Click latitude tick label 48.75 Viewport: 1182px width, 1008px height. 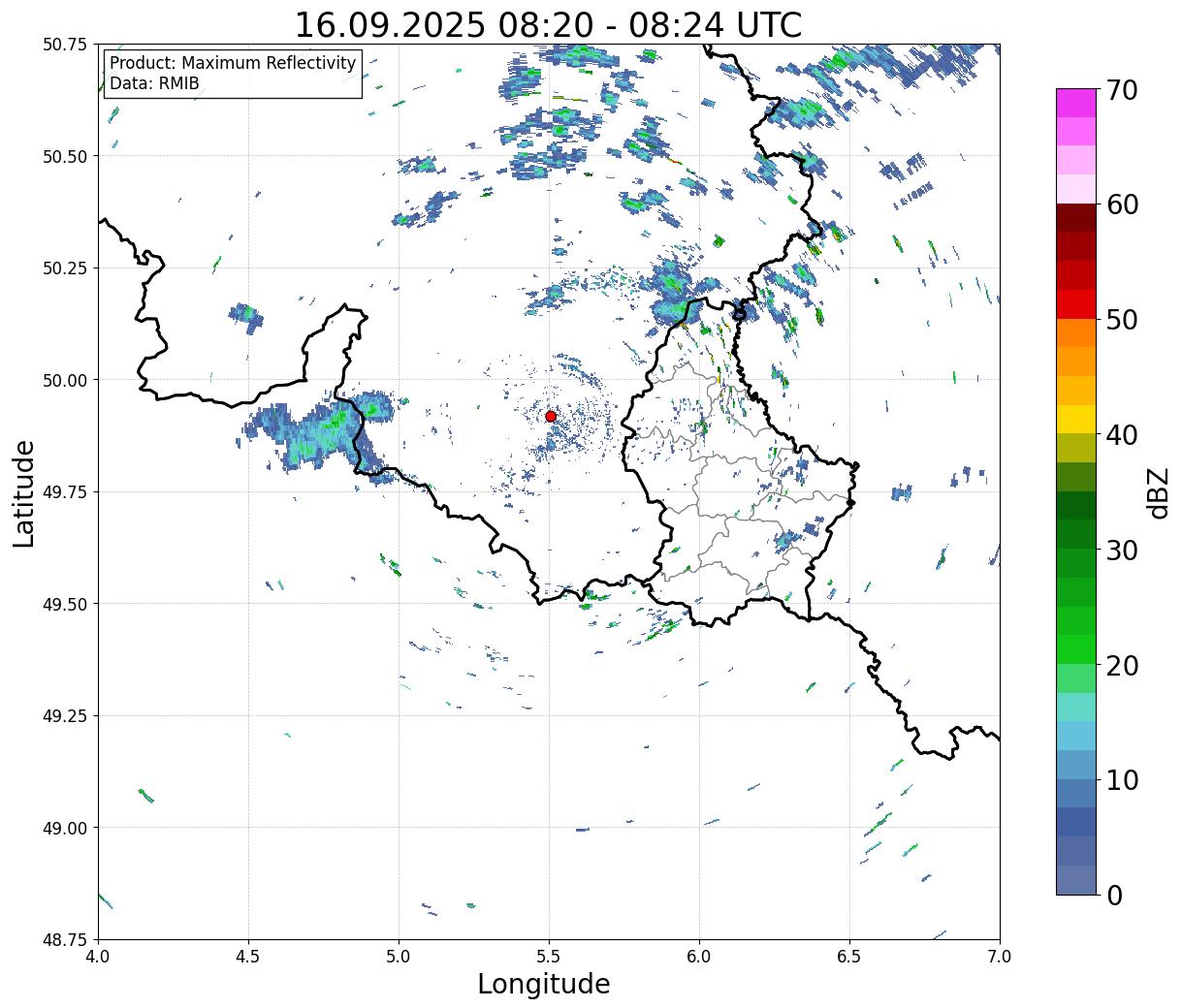pyautogui.click(x=65, y=939)
